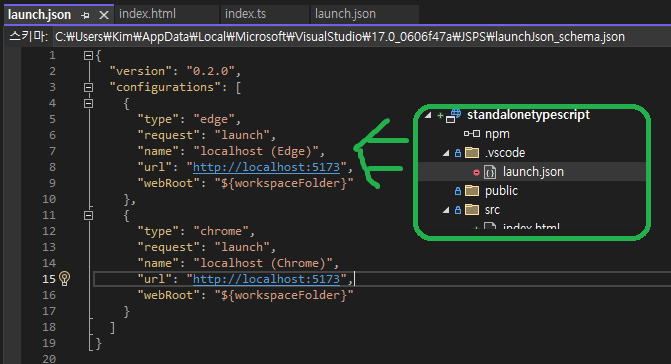
Task: Click the launch.json file icon in tree
Action: coord(490,172)
